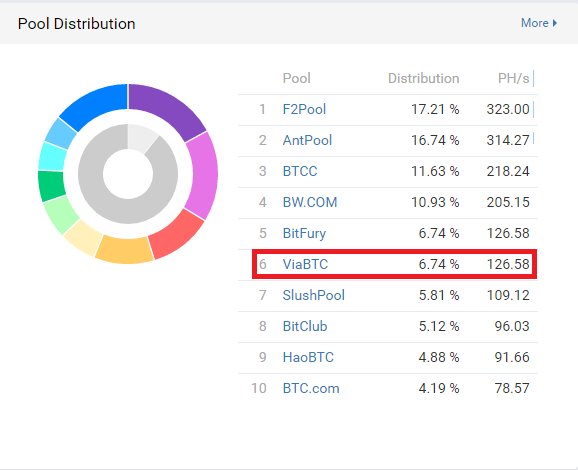Click the BitFury pool link
This screenshot has width=578, height=470.
click(x=304, y=233)
